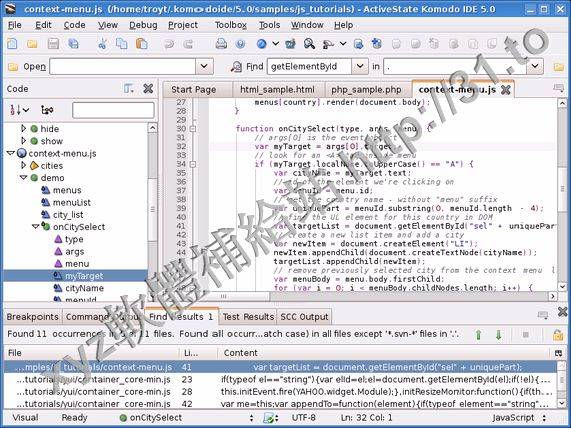Click the Cut scissors icon
The width and height of the screenshot is (571, 428).
[102, 44]
